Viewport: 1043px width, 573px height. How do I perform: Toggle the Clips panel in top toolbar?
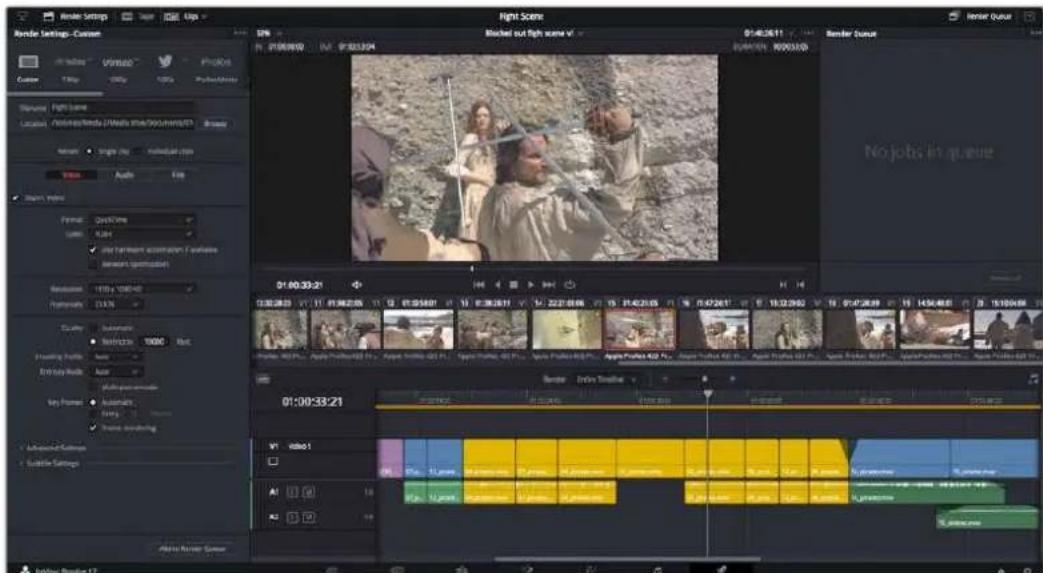185,16
